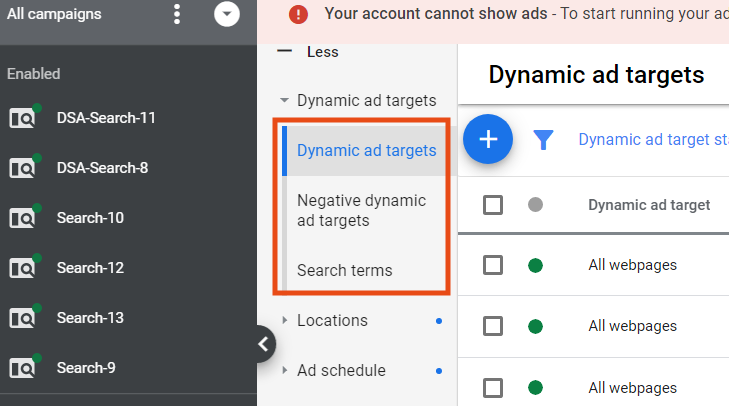729x406 pixels.
Task: Click the Dynamic ad target status filter
Action: [652, 140]
